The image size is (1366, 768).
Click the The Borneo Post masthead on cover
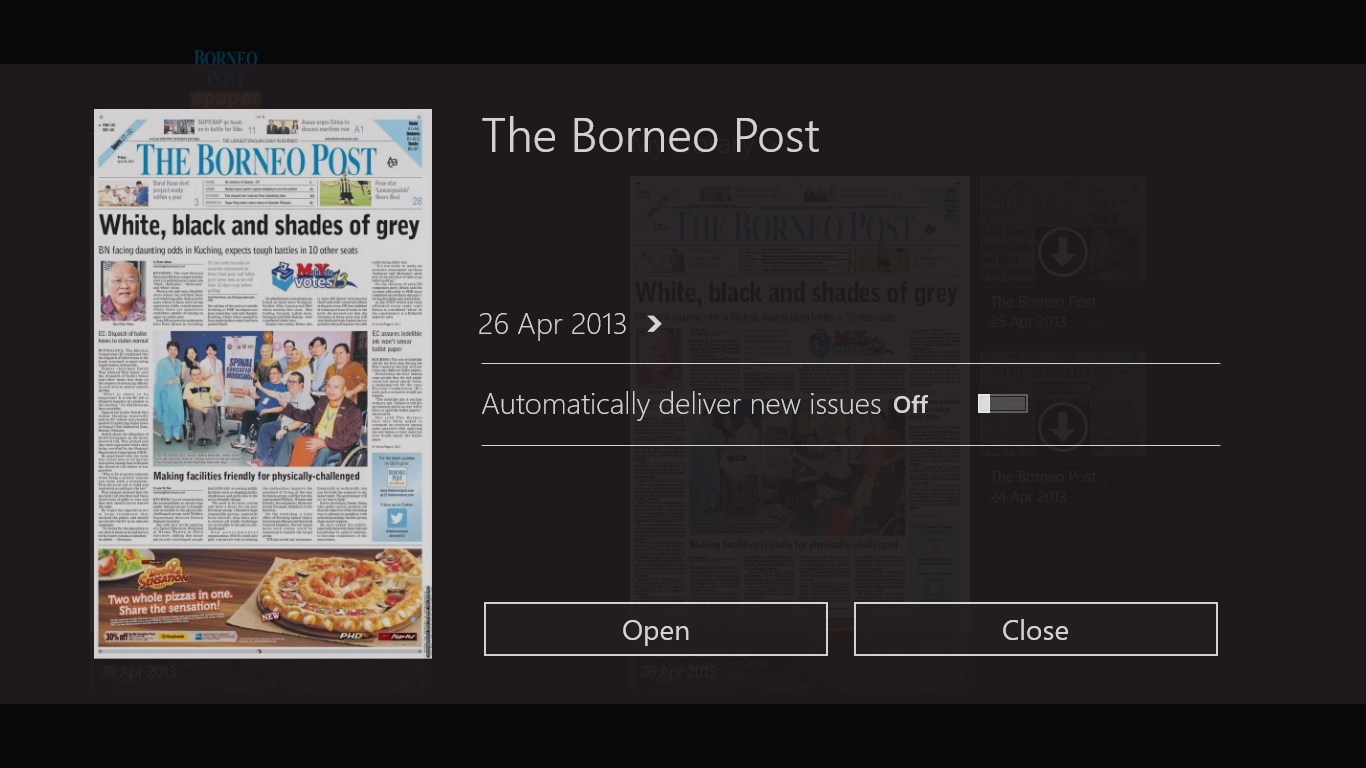[x=257, y=160]
